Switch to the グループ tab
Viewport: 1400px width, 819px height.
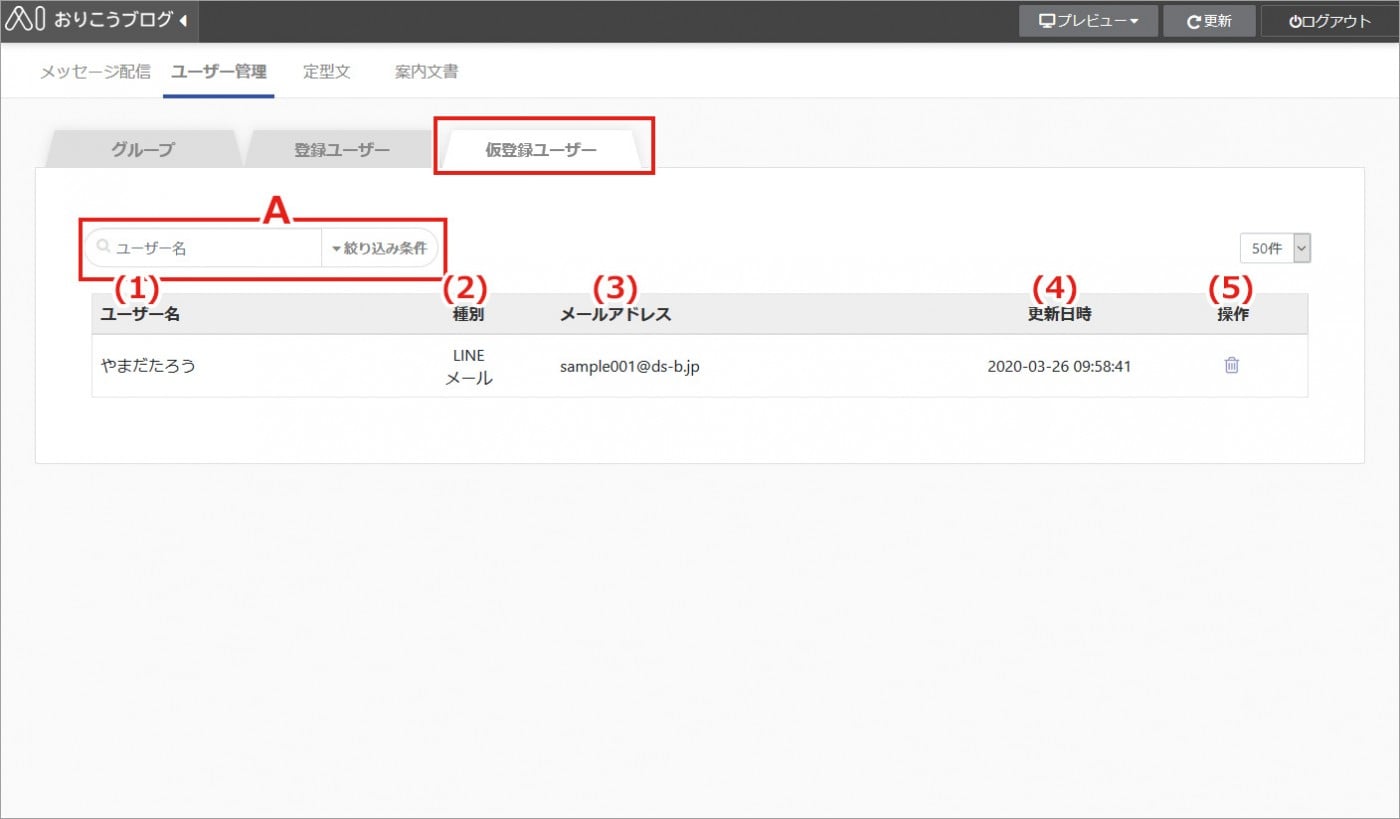coord(142,149)
